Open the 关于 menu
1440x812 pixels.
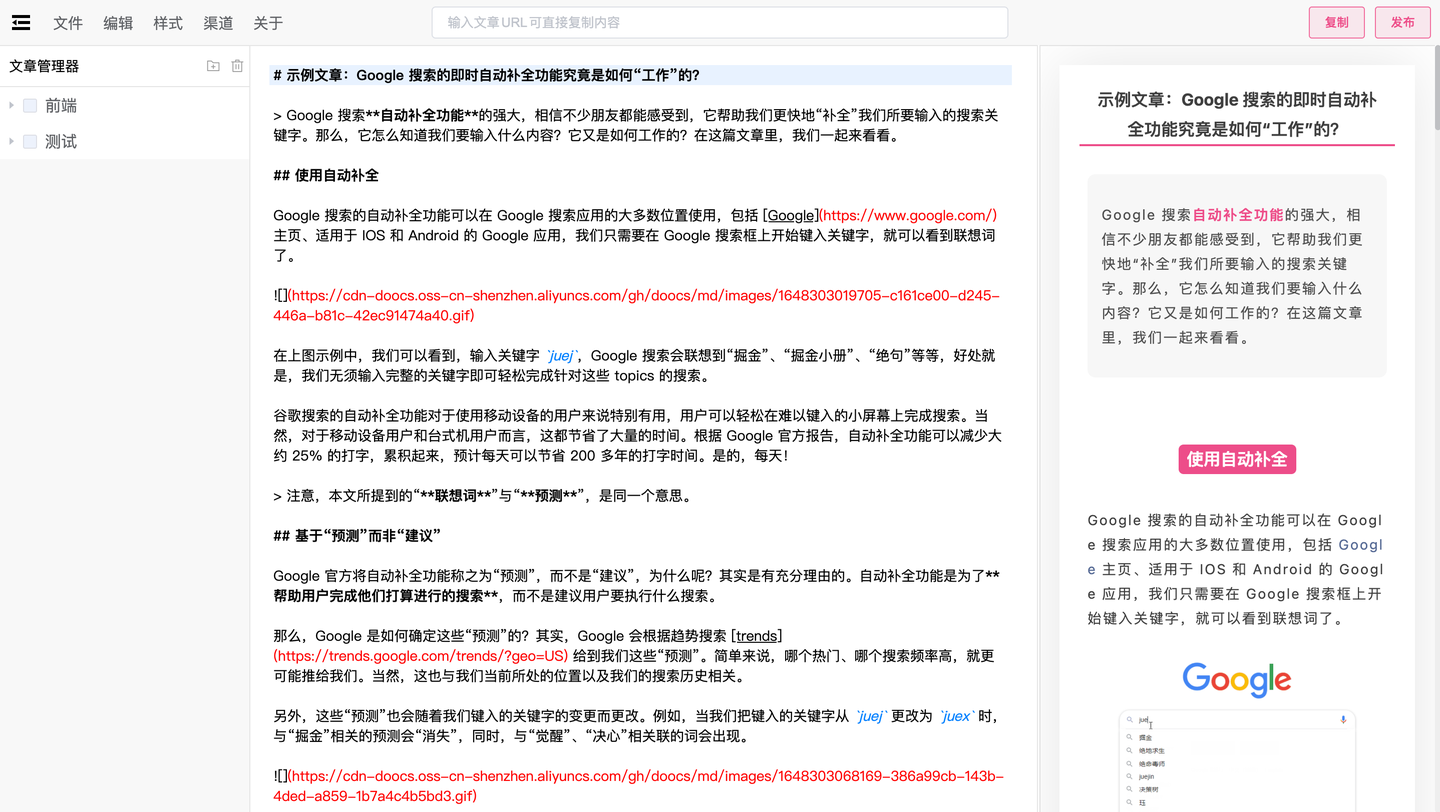pyautogui.click(x=268, y=23)
